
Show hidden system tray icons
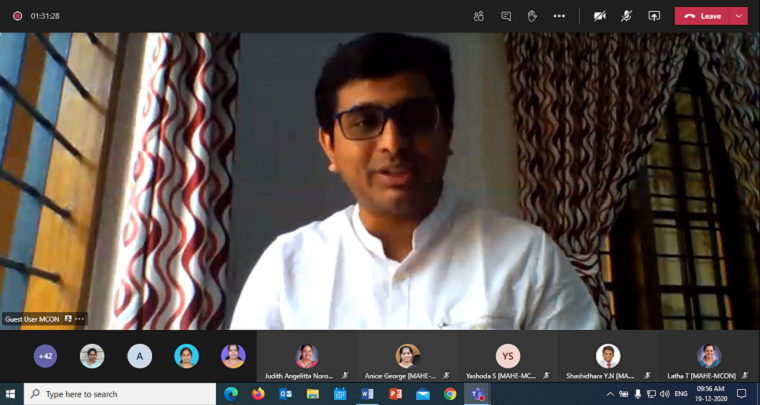coord(611,394)
